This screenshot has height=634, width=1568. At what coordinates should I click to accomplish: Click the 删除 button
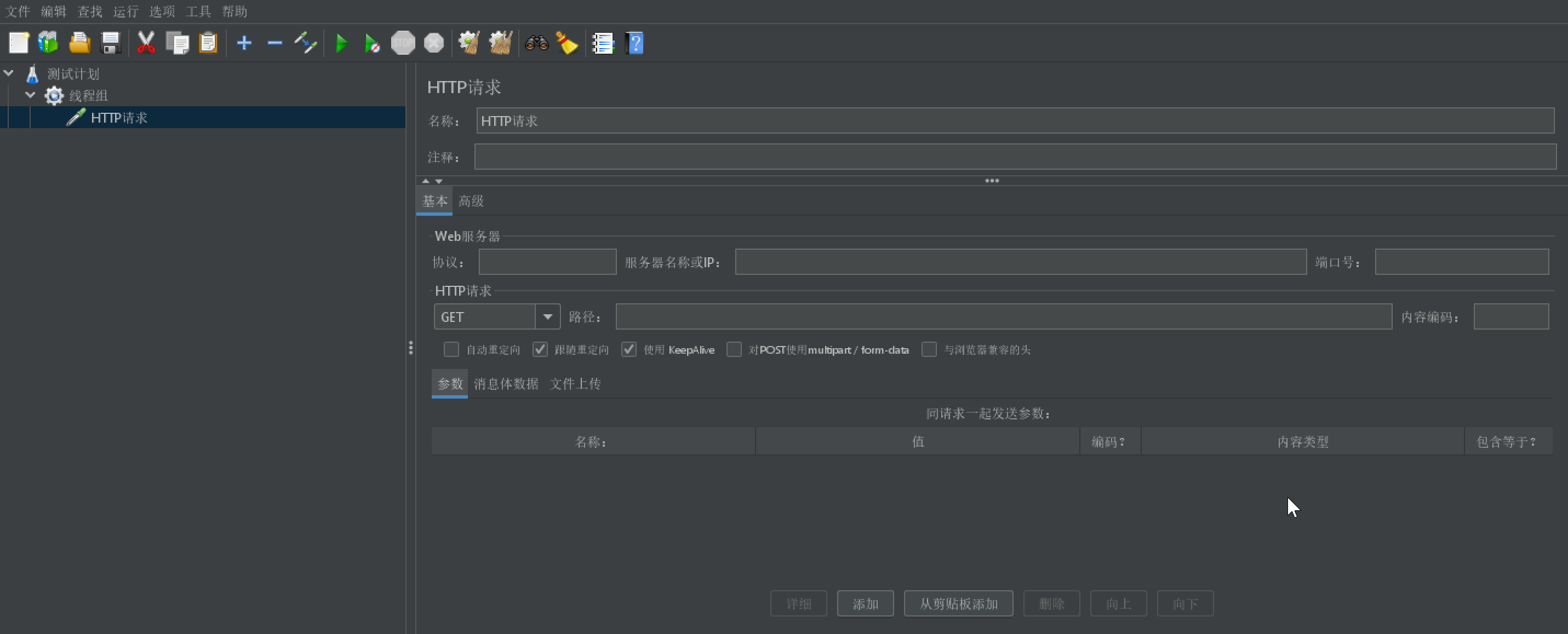[1052, 603]
